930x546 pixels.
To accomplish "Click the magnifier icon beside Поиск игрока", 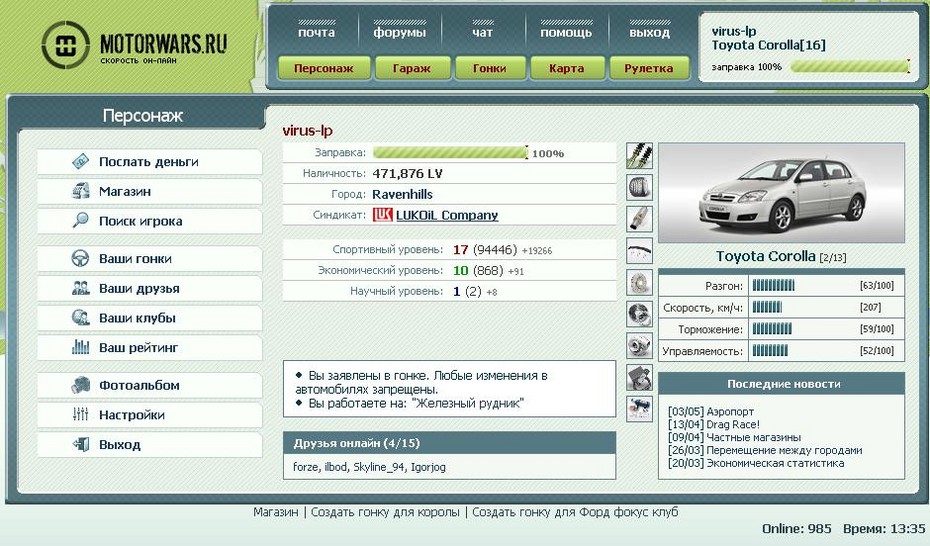I will pyautogui.click(x=81, y=220).
